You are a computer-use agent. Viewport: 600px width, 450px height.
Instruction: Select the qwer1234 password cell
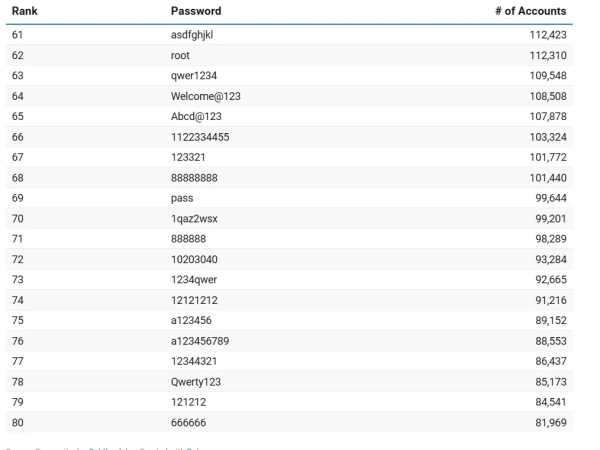point(194,75)
